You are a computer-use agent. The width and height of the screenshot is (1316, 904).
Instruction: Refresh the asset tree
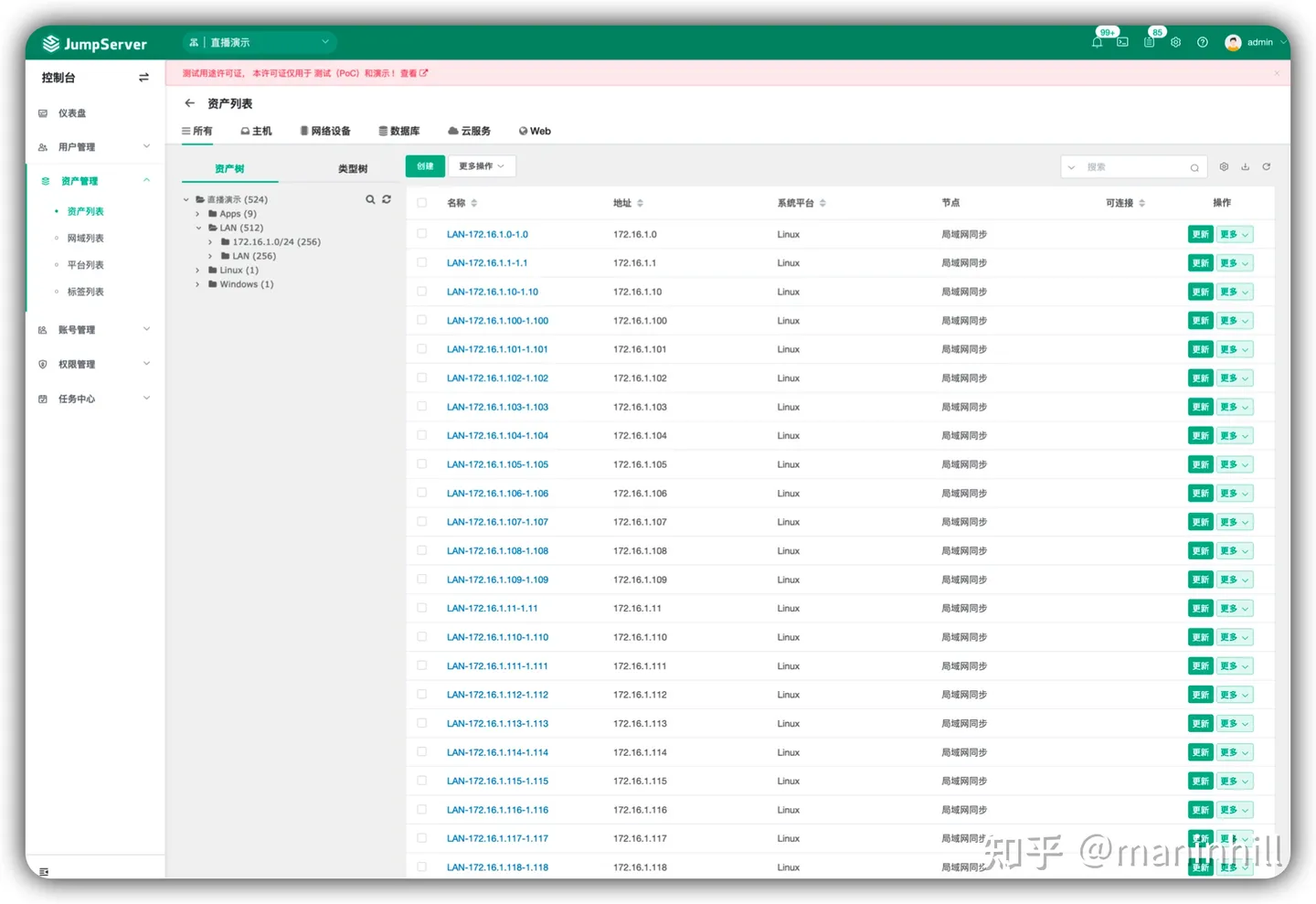(x=387, y=199)
